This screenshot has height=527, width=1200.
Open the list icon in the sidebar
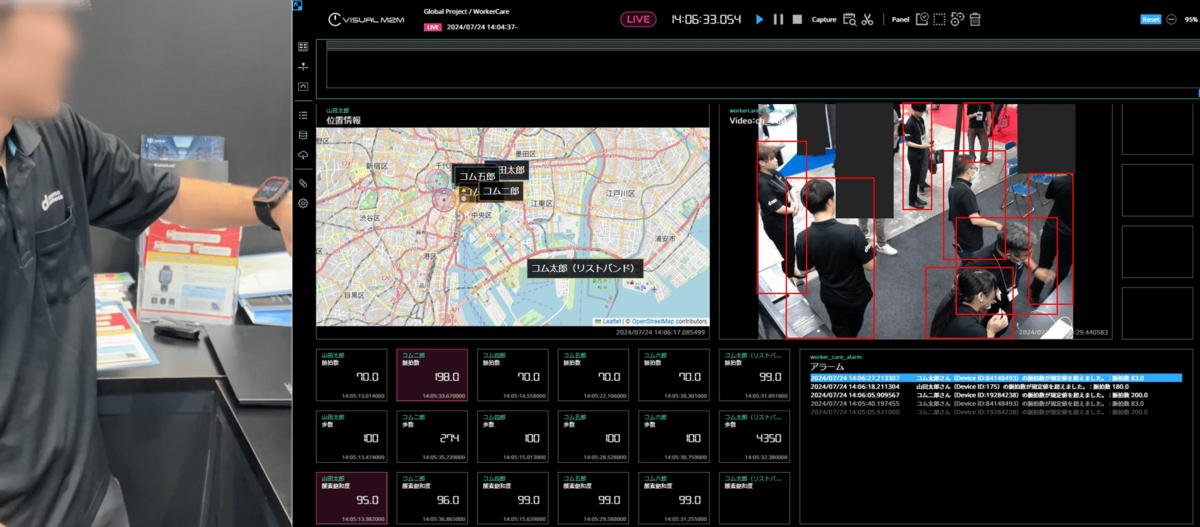click(303, 115)
